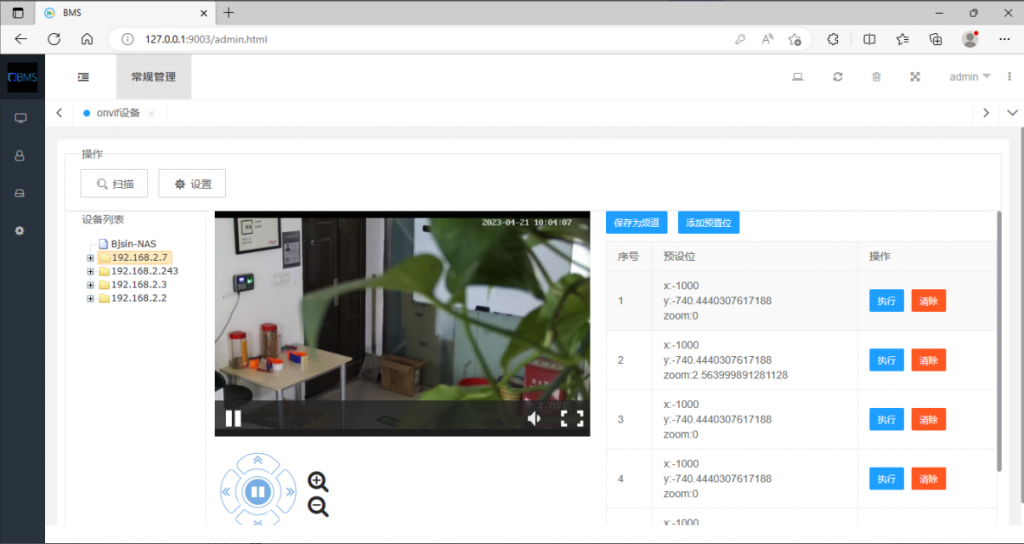
Task: Click the laptop screen icon in header
Action: (797, 77)
